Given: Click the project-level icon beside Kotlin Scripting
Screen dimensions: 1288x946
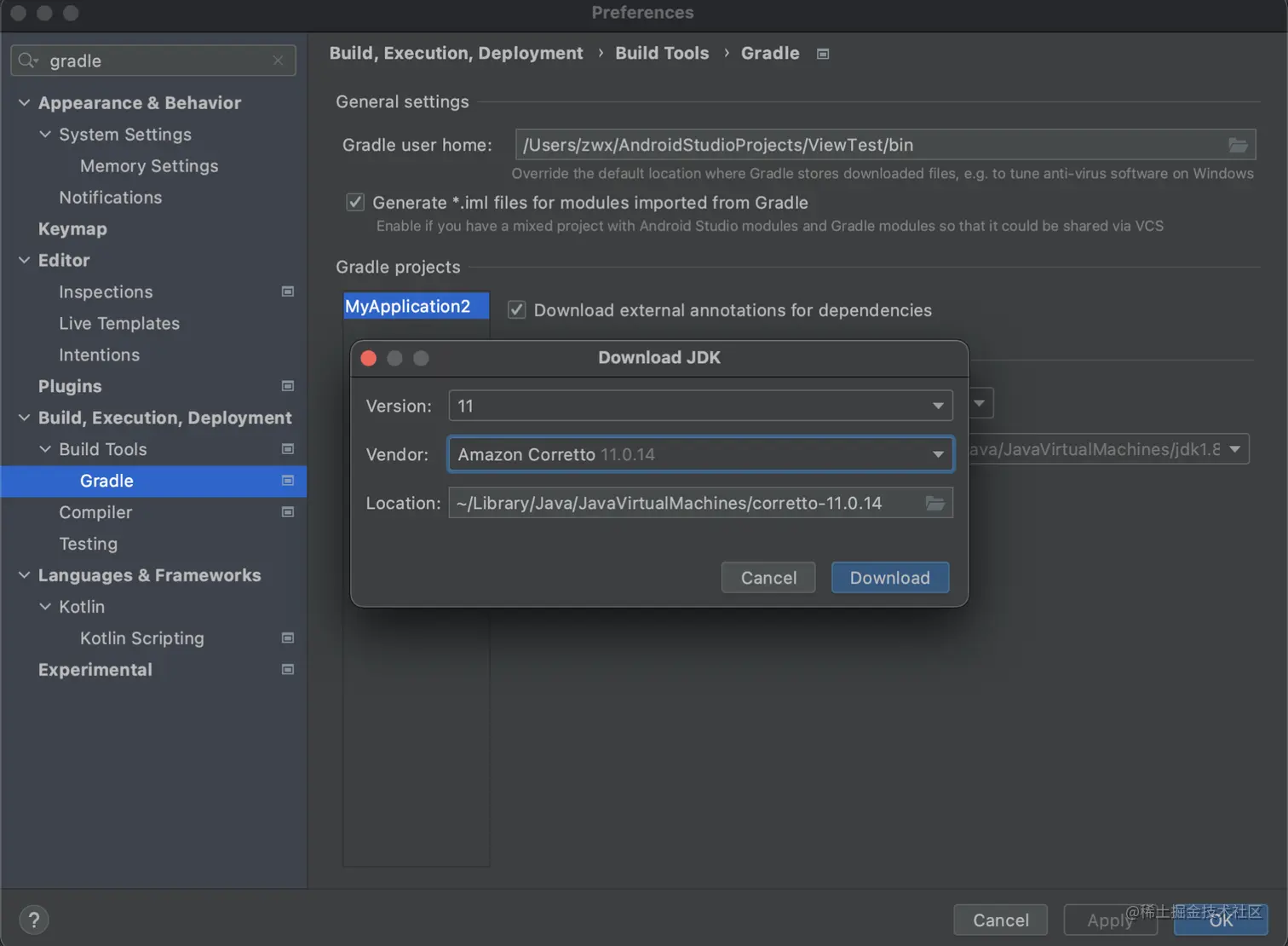Looking at the screenshot, I should (x=288, y=638).
